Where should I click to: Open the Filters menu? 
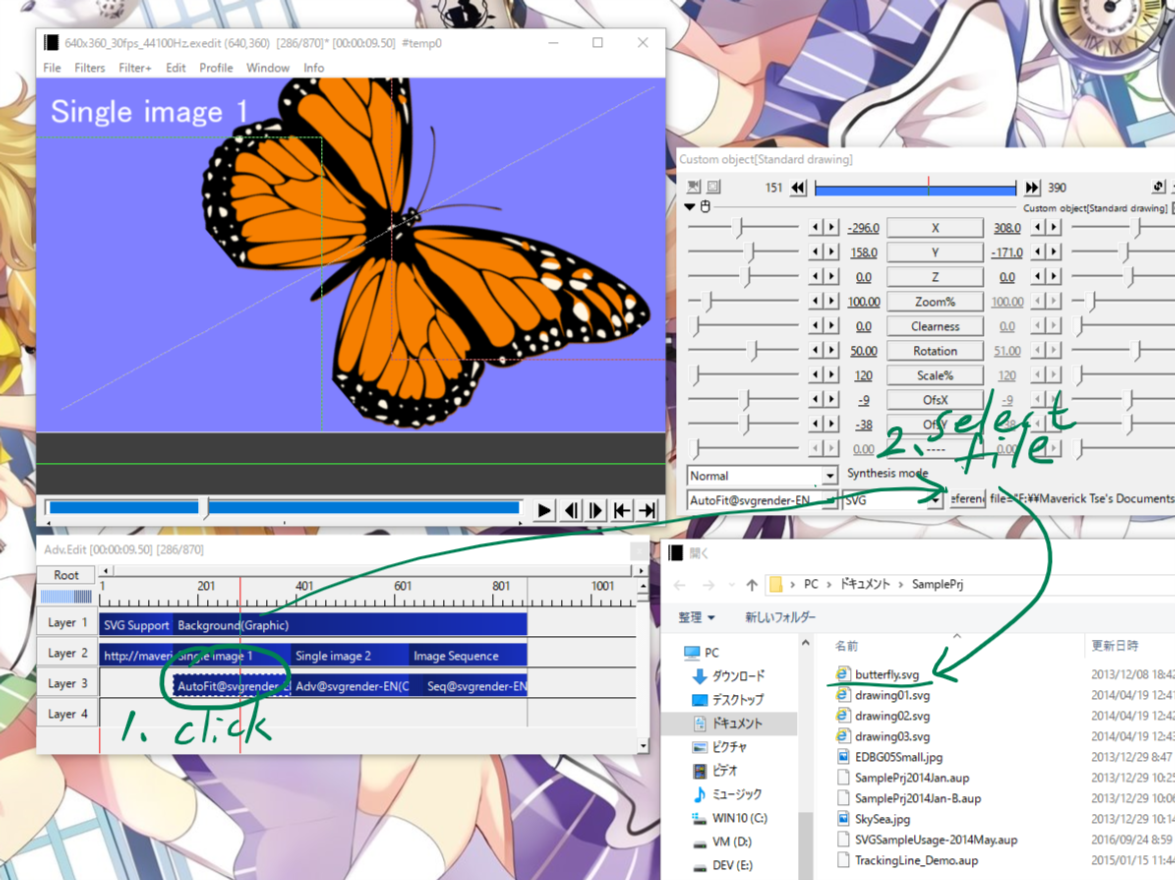[90, 67]
